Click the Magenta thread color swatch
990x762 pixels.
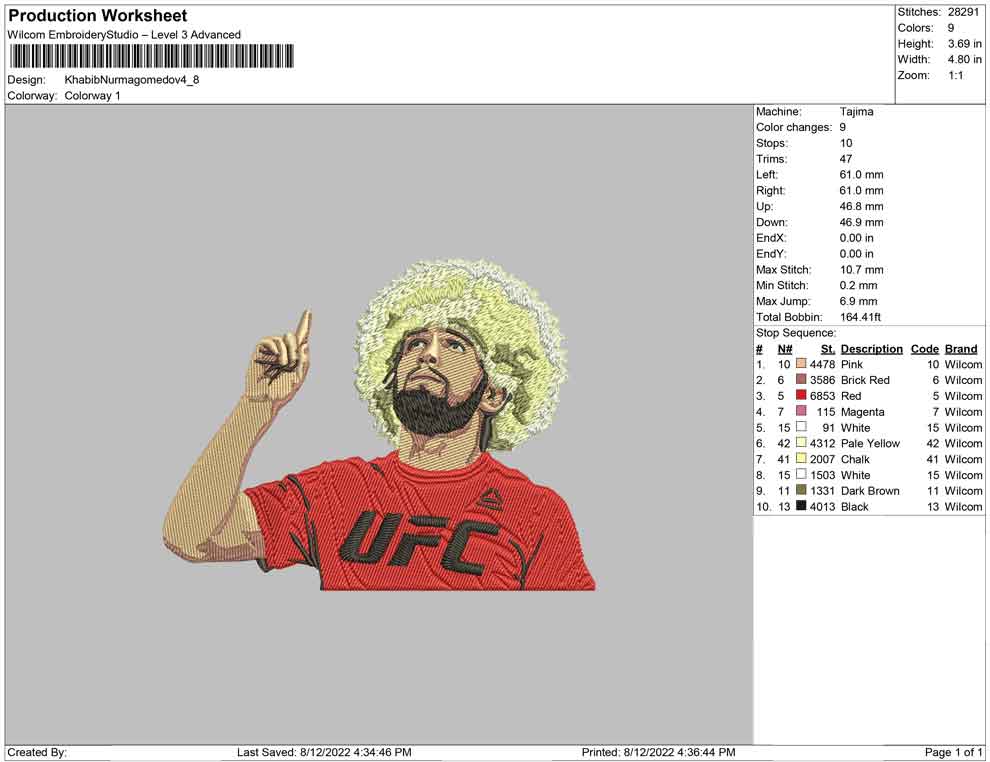point(801,411)
